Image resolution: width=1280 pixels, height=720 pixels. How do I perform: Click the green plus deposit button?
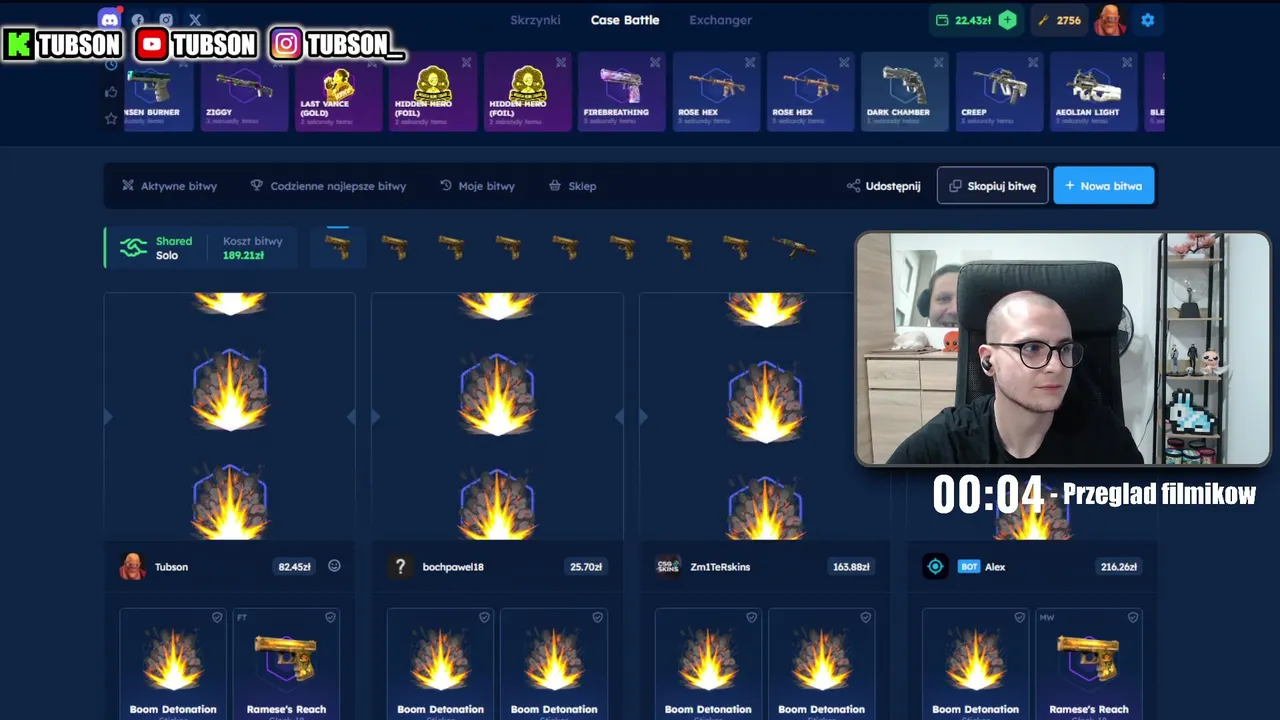tap(1007, 20)
